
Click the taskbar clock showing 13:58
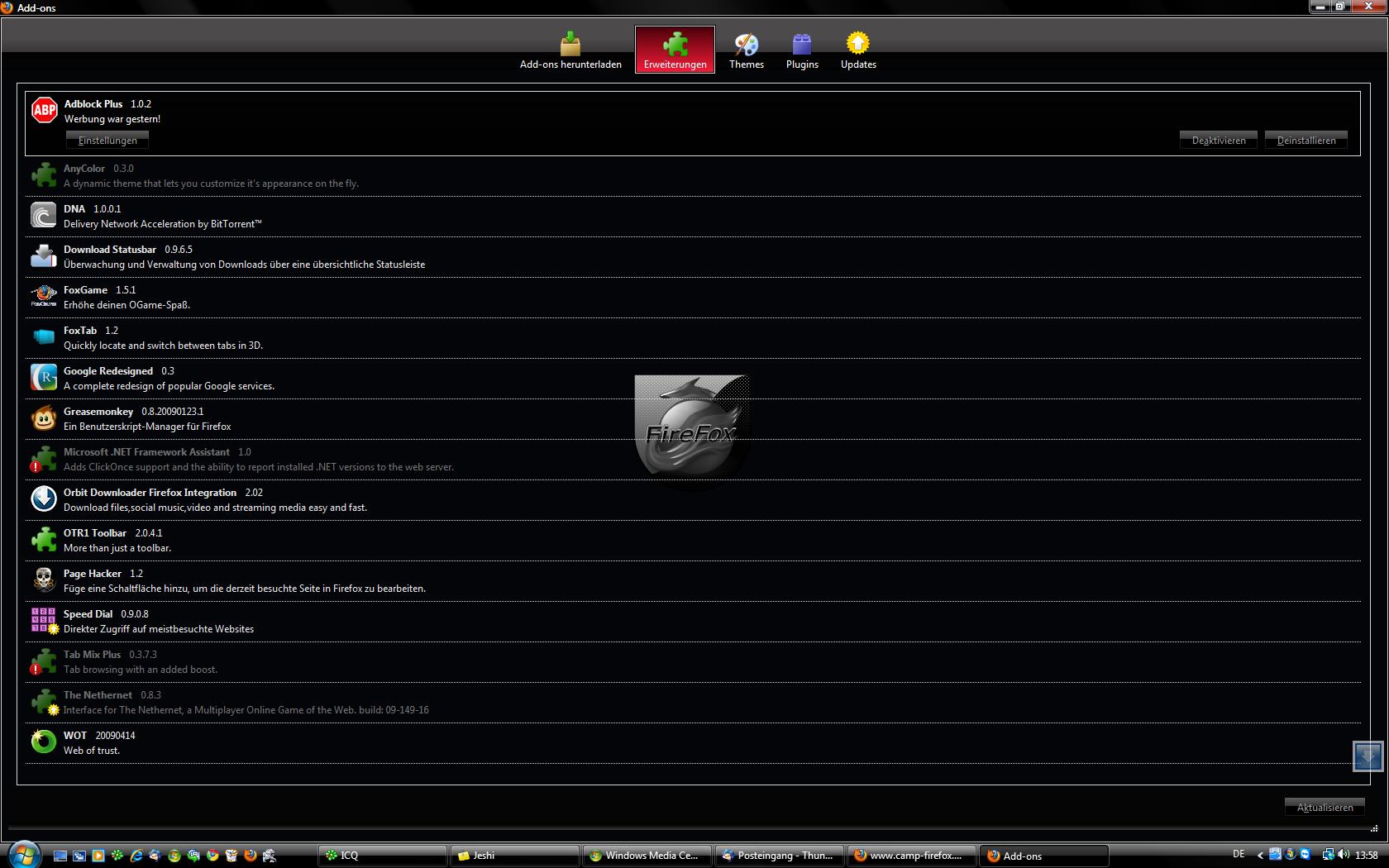[1367, 856]
